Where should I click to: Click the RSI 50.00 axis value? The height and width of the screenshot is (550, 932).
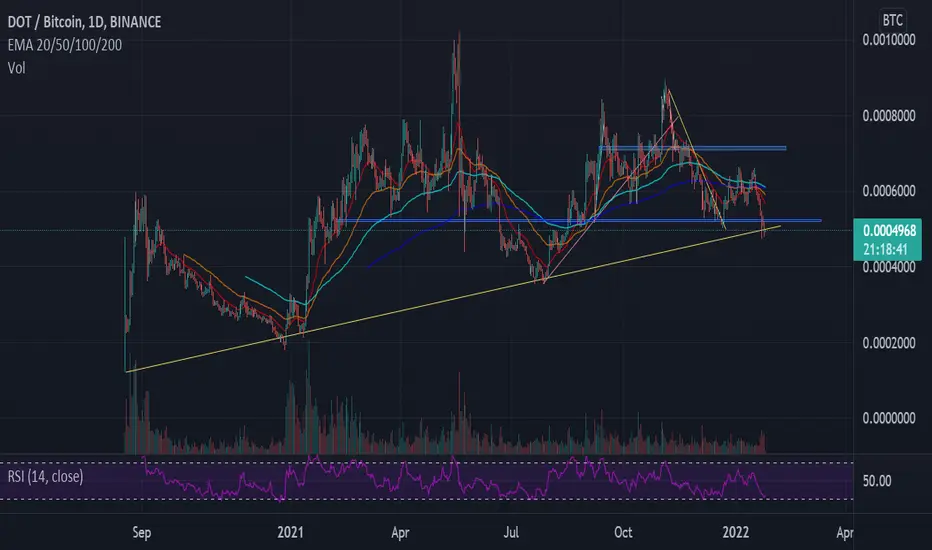877,481
